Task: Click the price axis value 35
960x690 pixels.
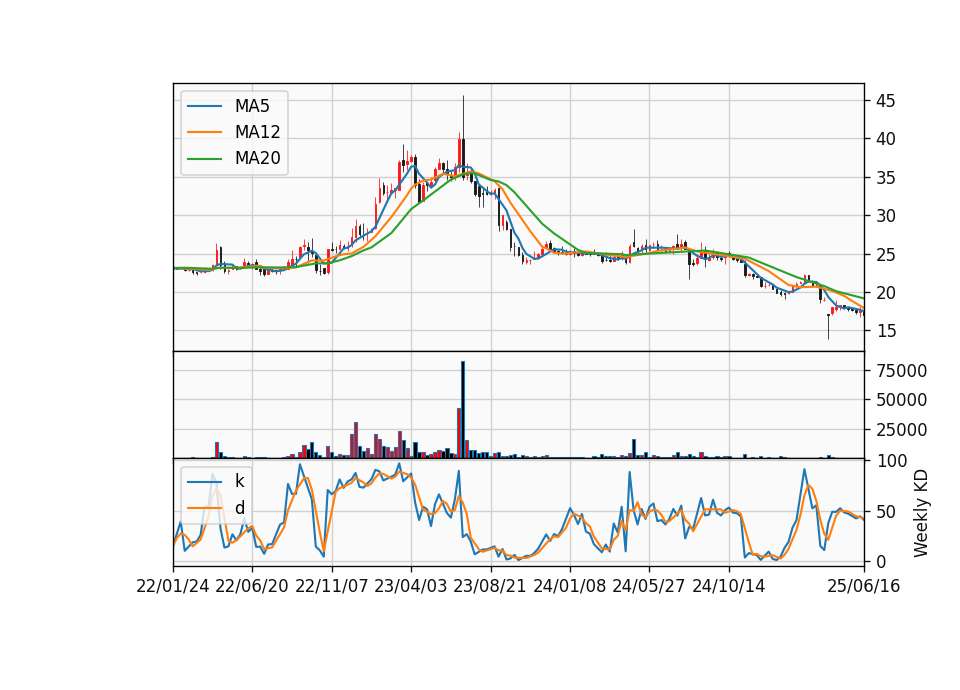Action: (x=885, y=178)
